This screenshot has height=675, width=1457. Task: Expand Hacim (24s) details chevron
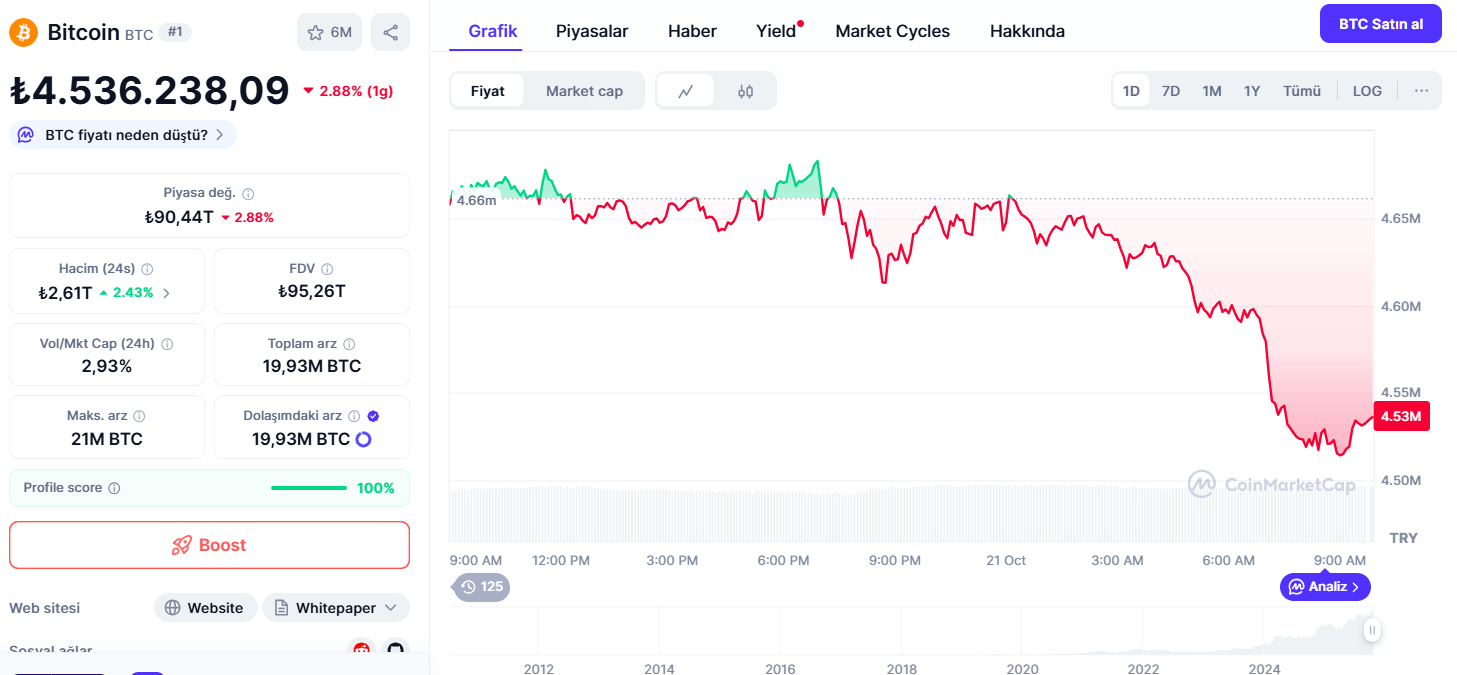(166, 293)
